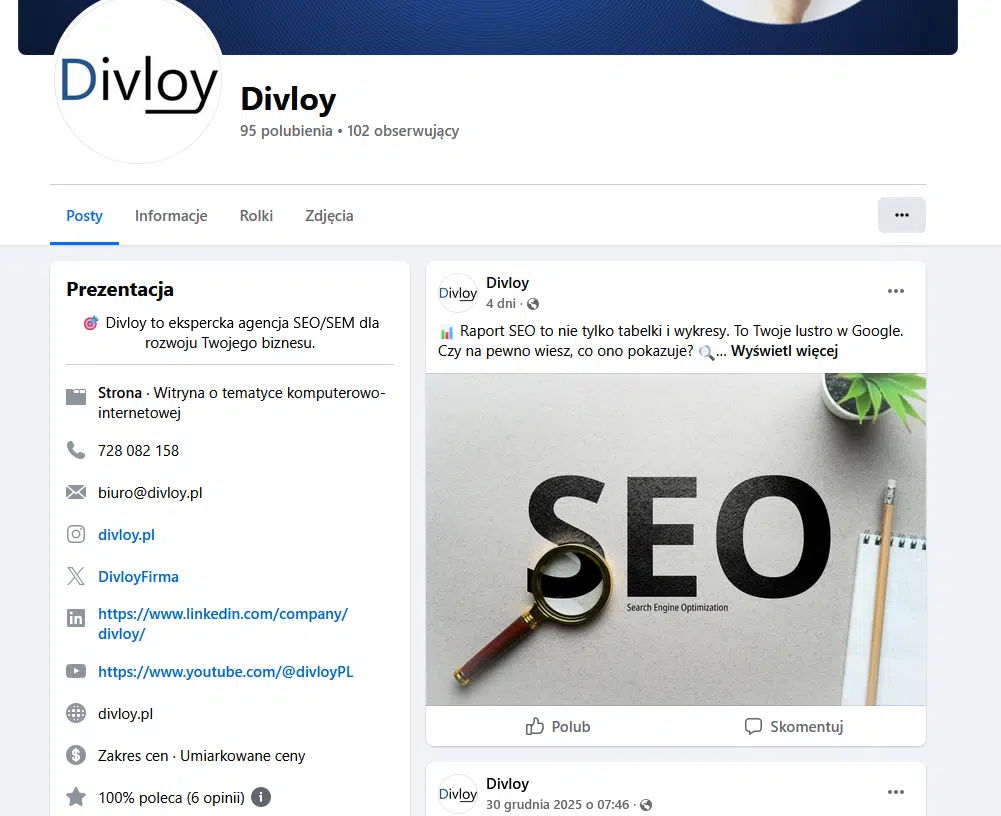Select the Zdjęcia tab
This screenshot has height=816, width=1001.
point(329,216)
